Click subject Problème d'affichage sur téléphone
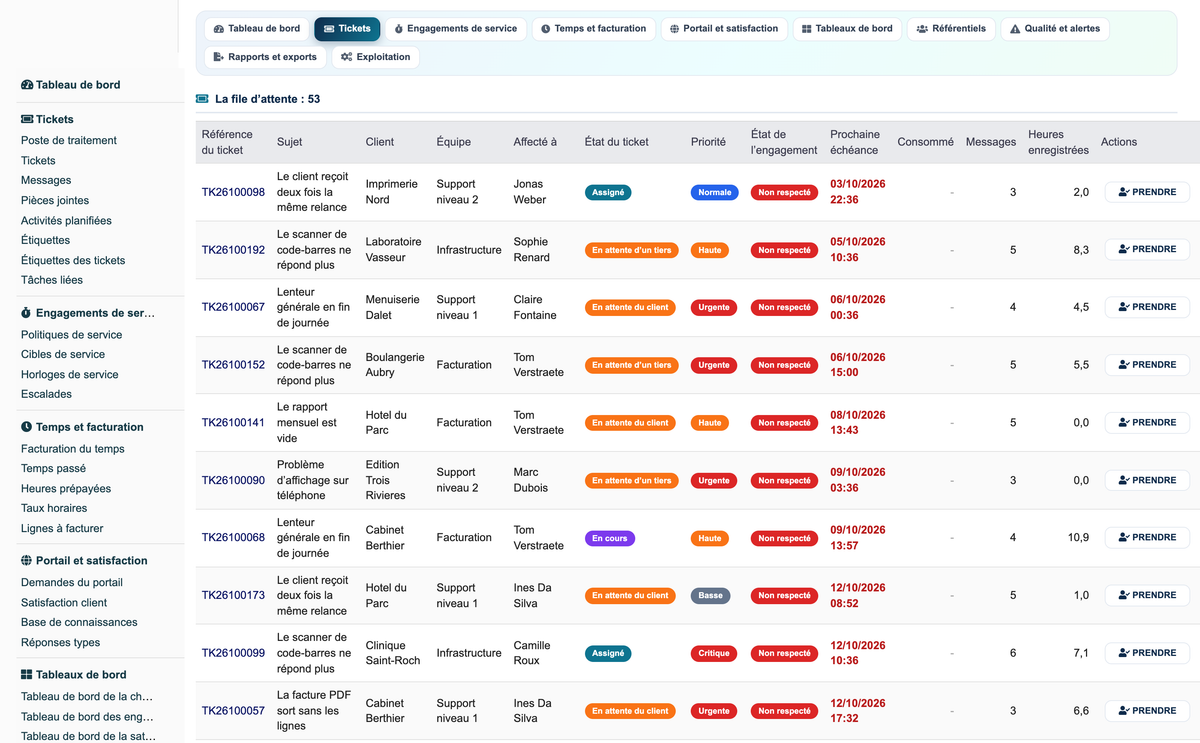Viewport: 1200px width, 743px height. point(313,480)
